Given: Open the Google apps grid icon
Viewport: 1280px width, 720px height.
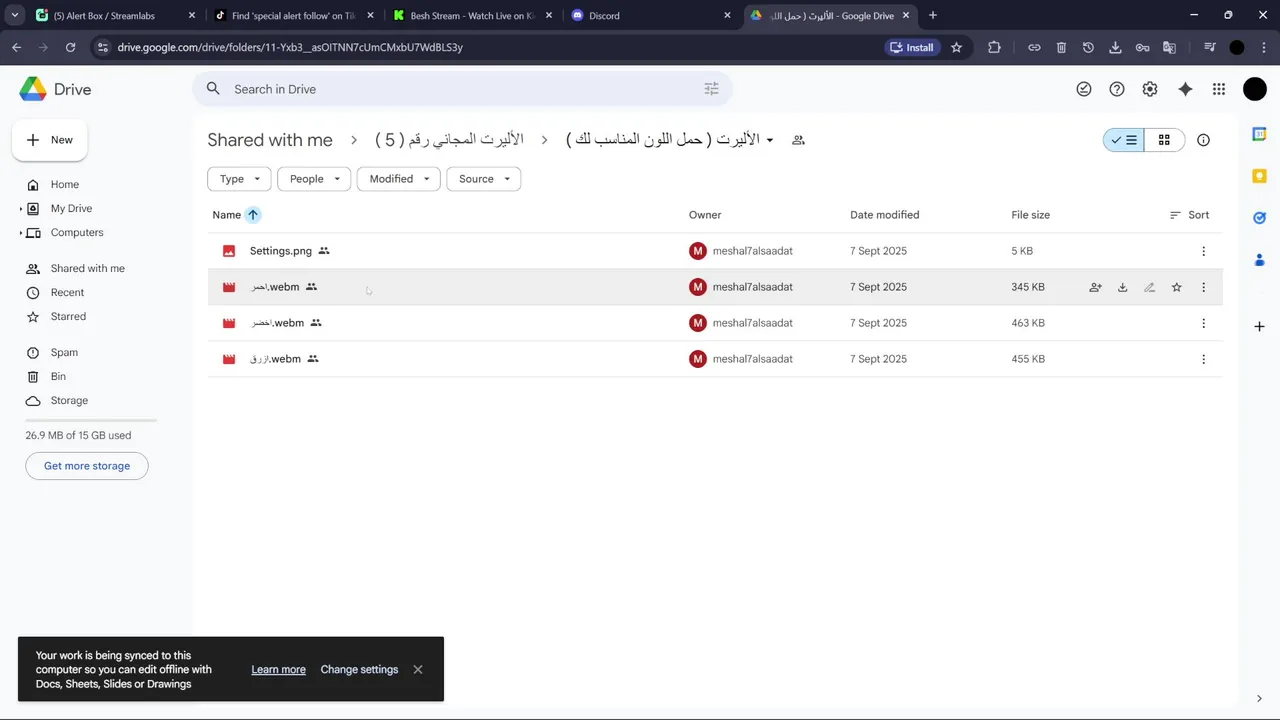Looking at the screenshot, I should tap(1218, 89).
